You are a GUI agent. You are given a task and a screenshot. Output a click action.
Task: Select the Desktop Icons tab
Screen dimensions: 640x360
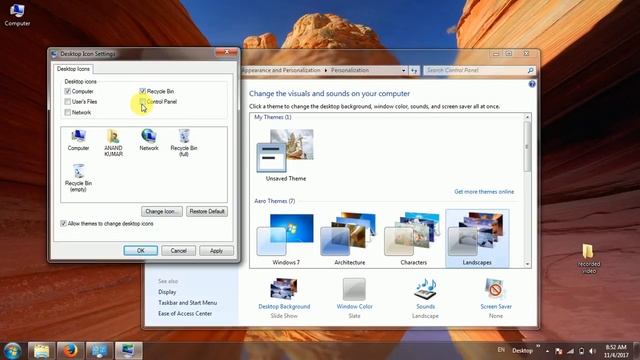click(x=73, y=69)
